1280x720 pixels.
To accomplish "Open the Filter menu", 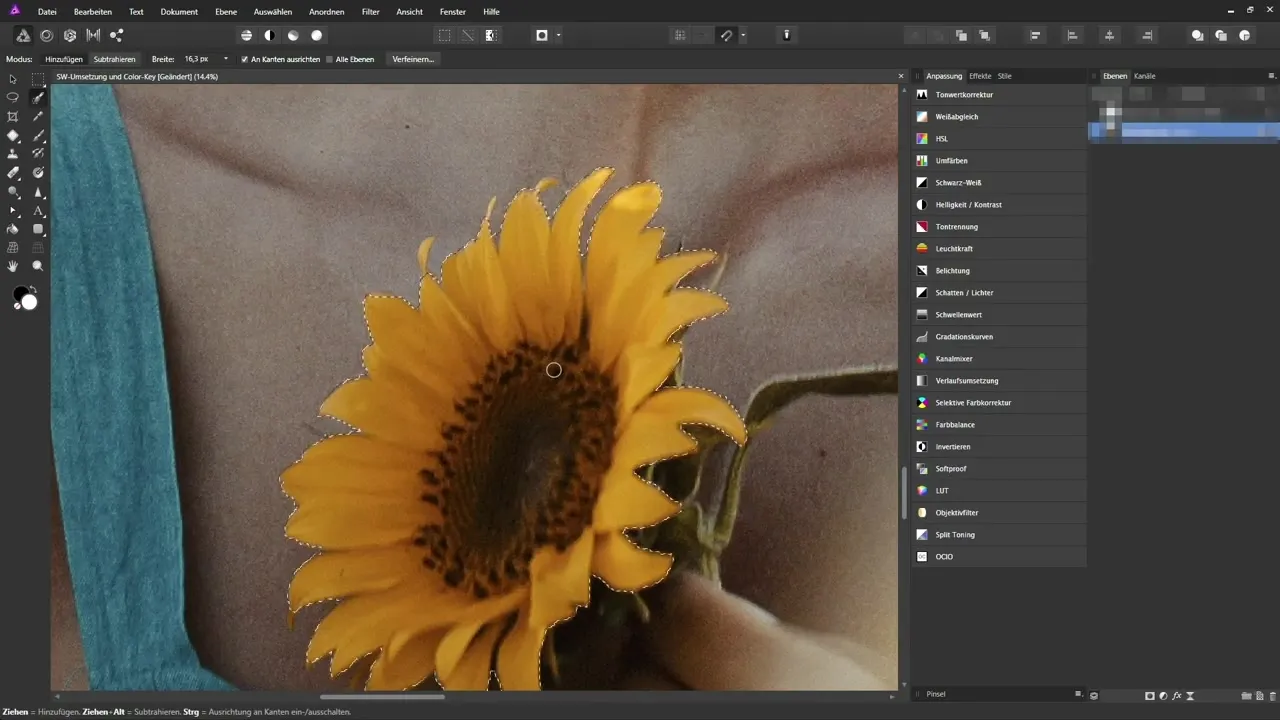I will [x=371, y=11].
